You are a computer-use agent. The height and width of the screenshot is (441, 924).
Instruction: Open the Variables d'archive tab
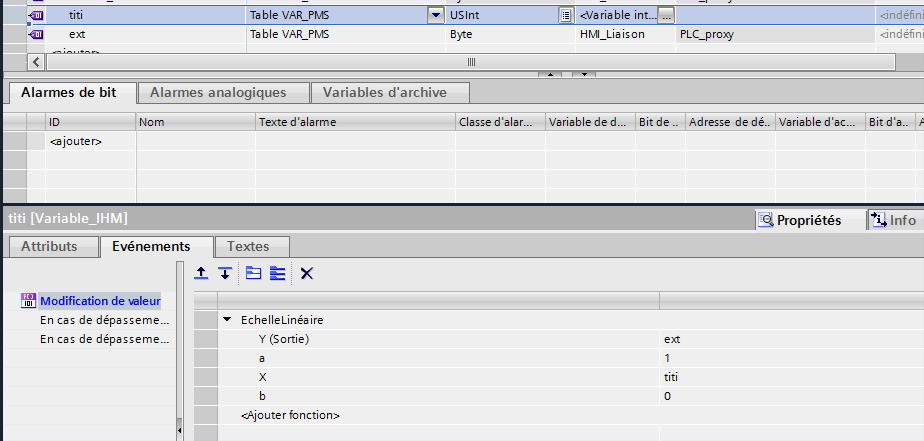(390, 92)
